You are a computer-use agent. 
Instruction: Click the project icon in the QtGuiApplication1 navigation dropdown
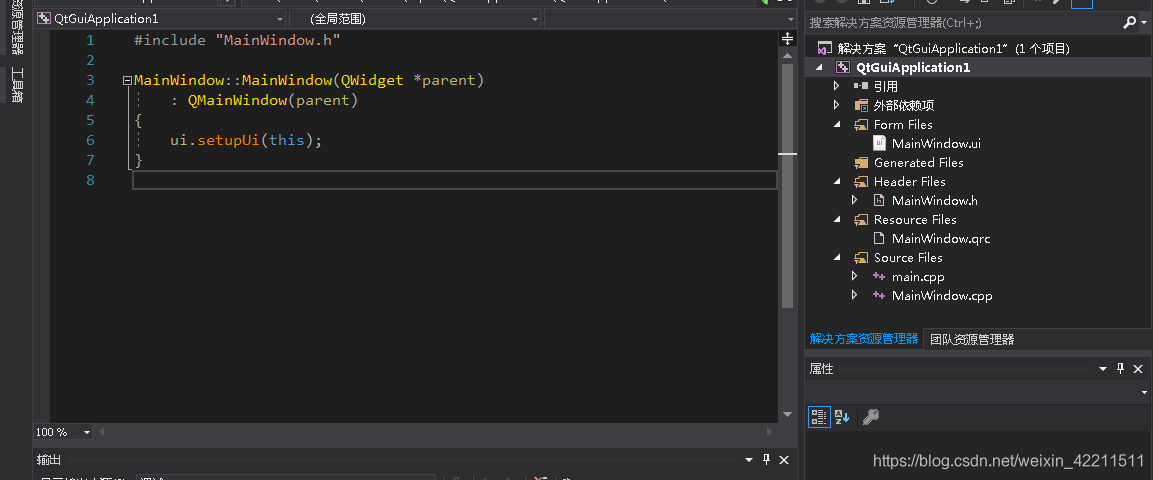coord(43,19)
